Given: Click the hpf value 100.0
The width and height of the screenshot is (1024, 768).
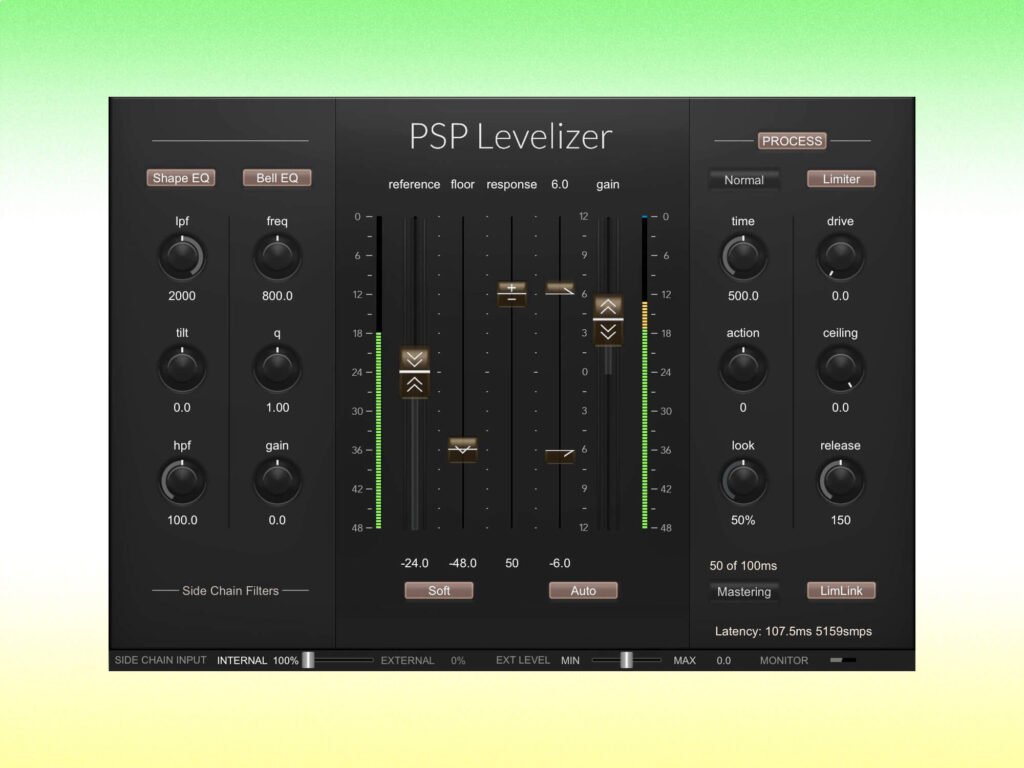Looking at the screenshot, I should coord(182,520).
